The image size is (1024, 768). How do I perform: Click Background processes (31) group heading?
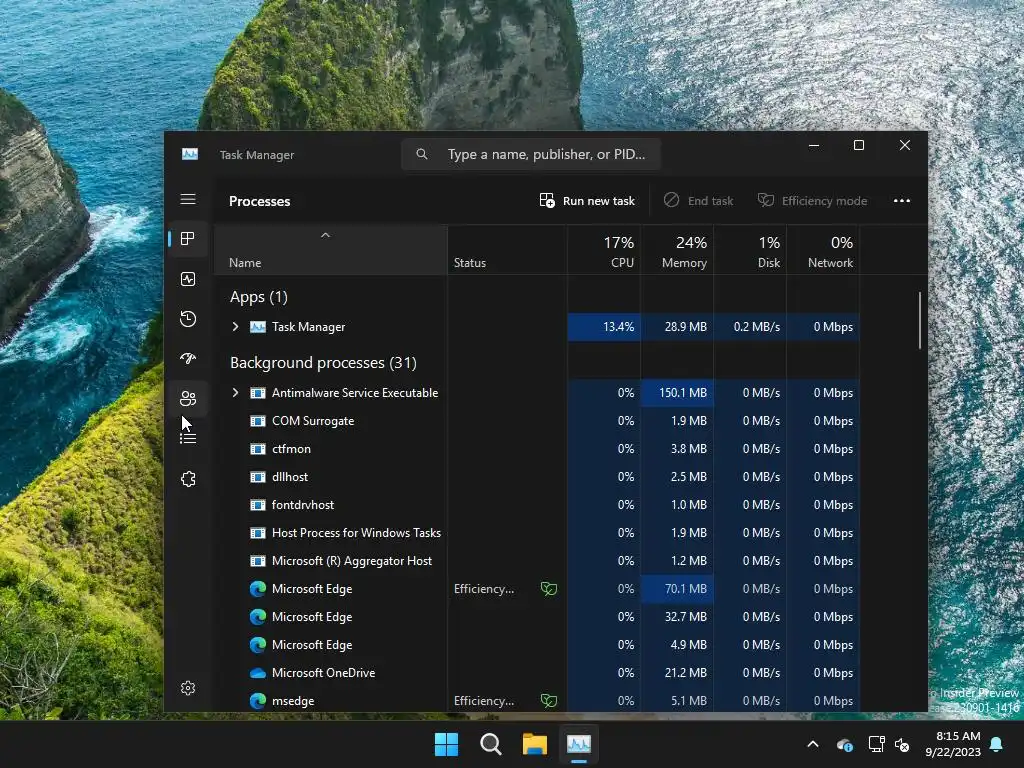click(323, 363)
